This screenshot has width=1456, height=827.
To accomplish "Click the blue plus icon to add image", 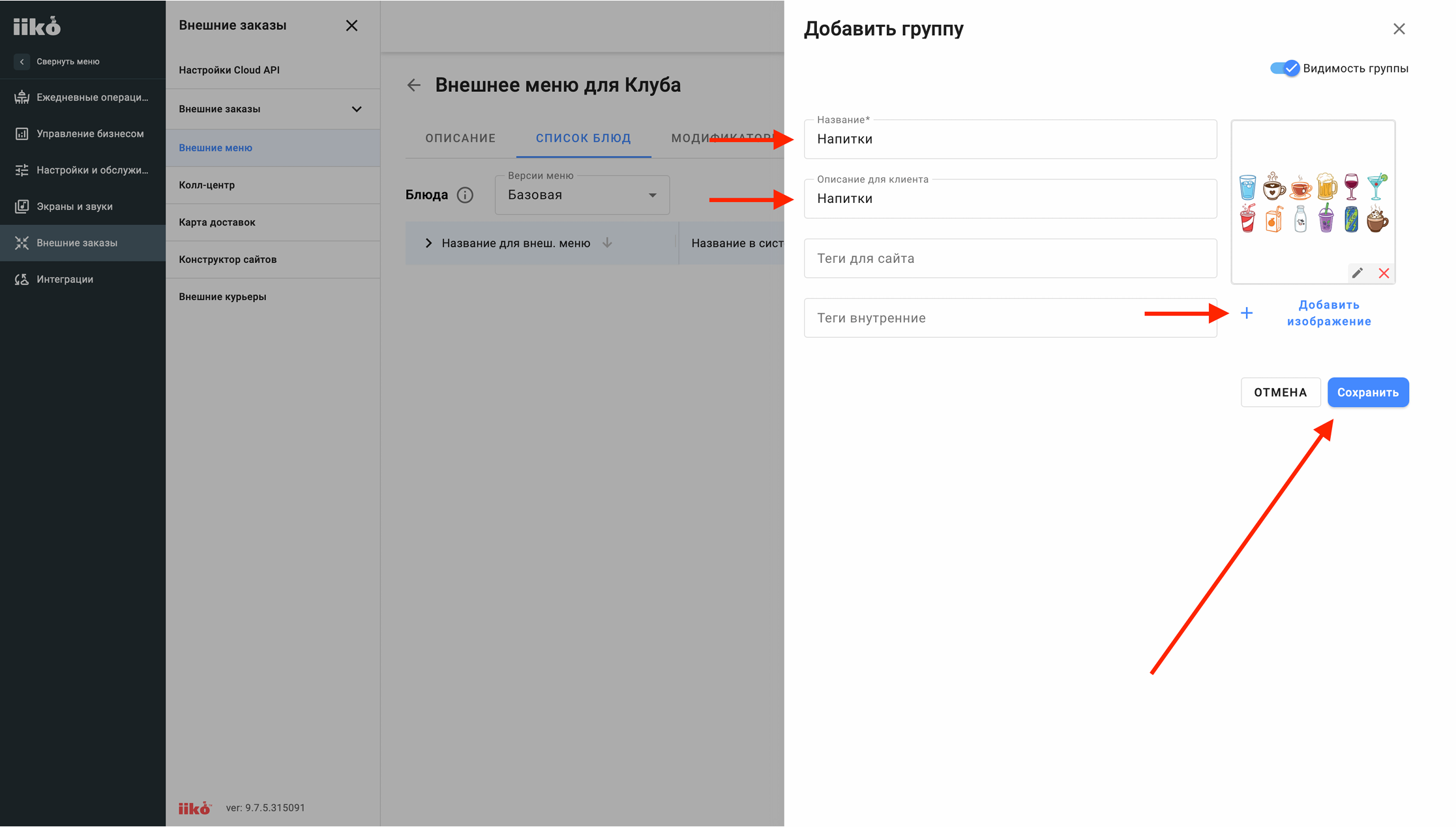I will (x=1247, y=313).
